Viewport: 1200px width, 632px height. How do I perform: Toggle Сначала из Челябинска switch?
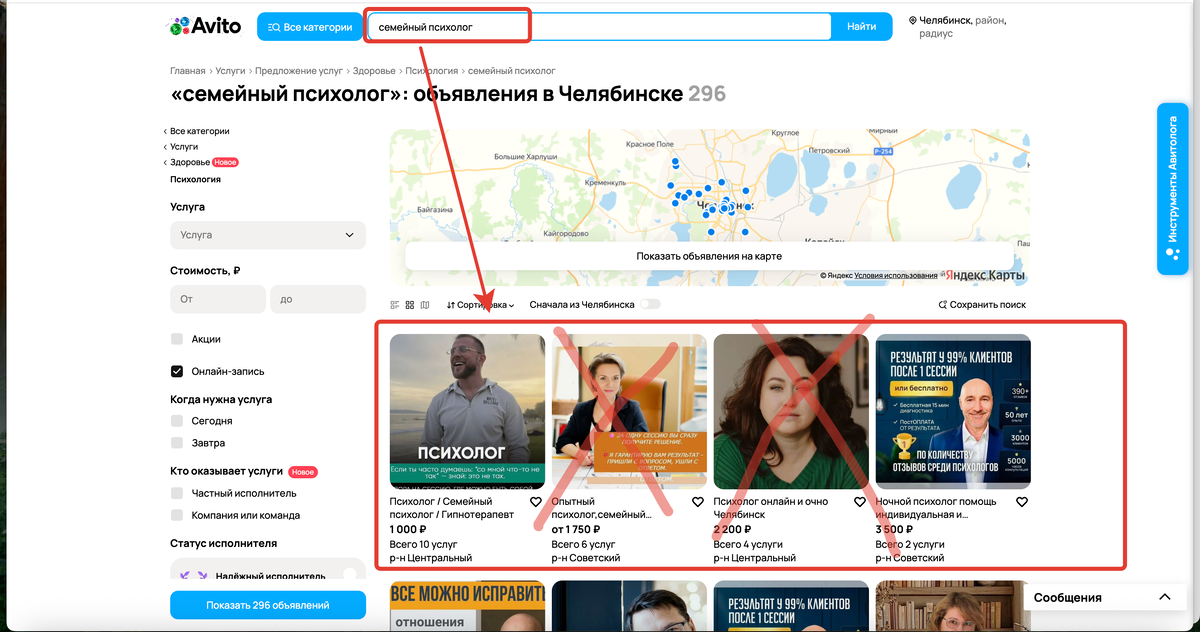[x=650, y=304]
